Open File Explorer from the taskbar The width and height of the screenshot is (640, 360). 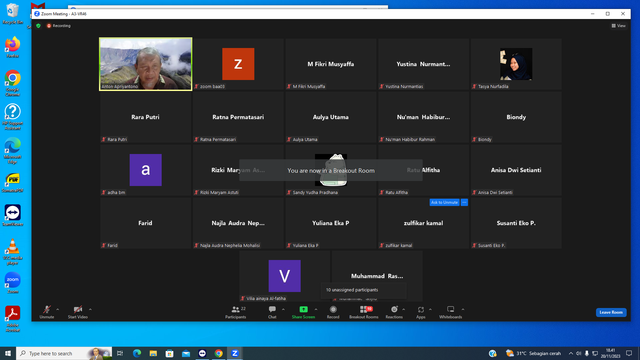coord(153,353)
